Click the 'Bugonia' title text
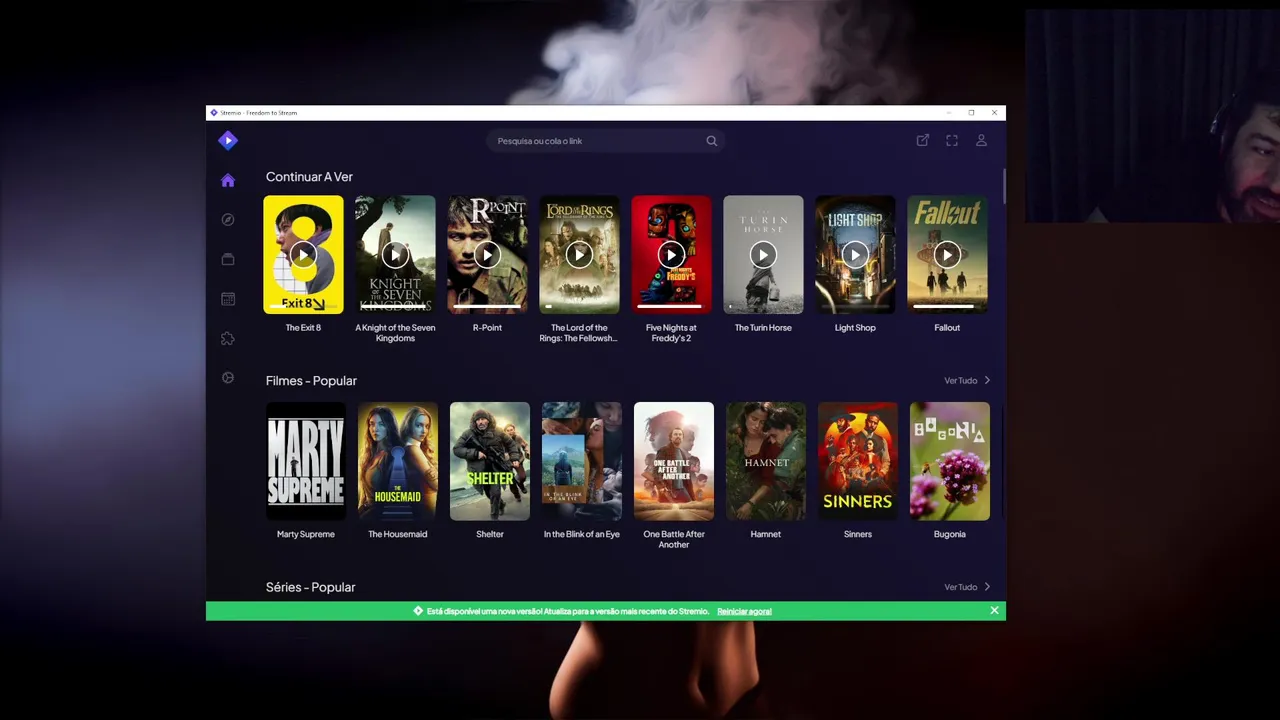The width and height of the screenshot is (1280, 720). point(950,534)
